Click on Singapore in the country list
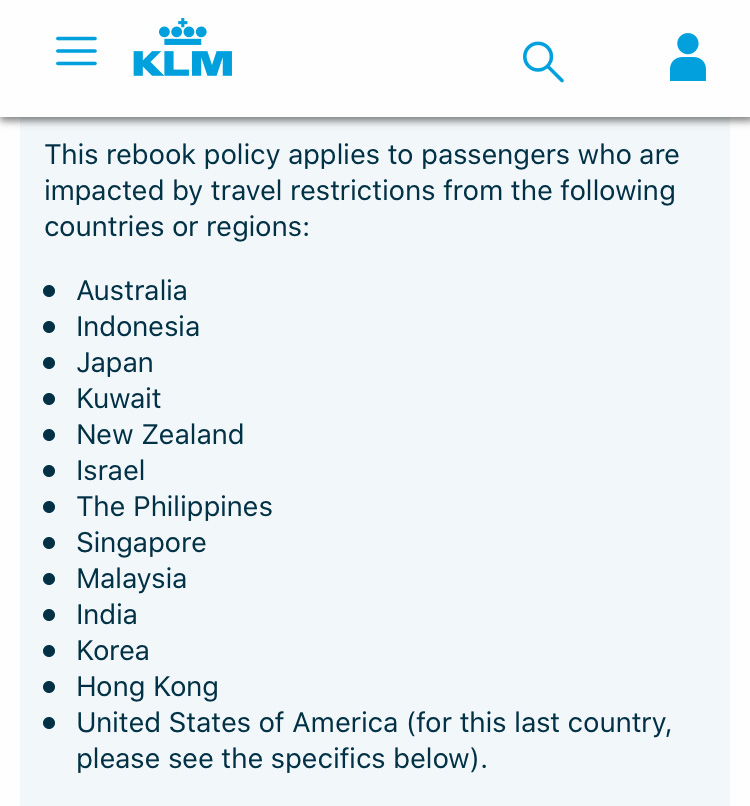Screen dimensions: 750x806 [141, 543]
